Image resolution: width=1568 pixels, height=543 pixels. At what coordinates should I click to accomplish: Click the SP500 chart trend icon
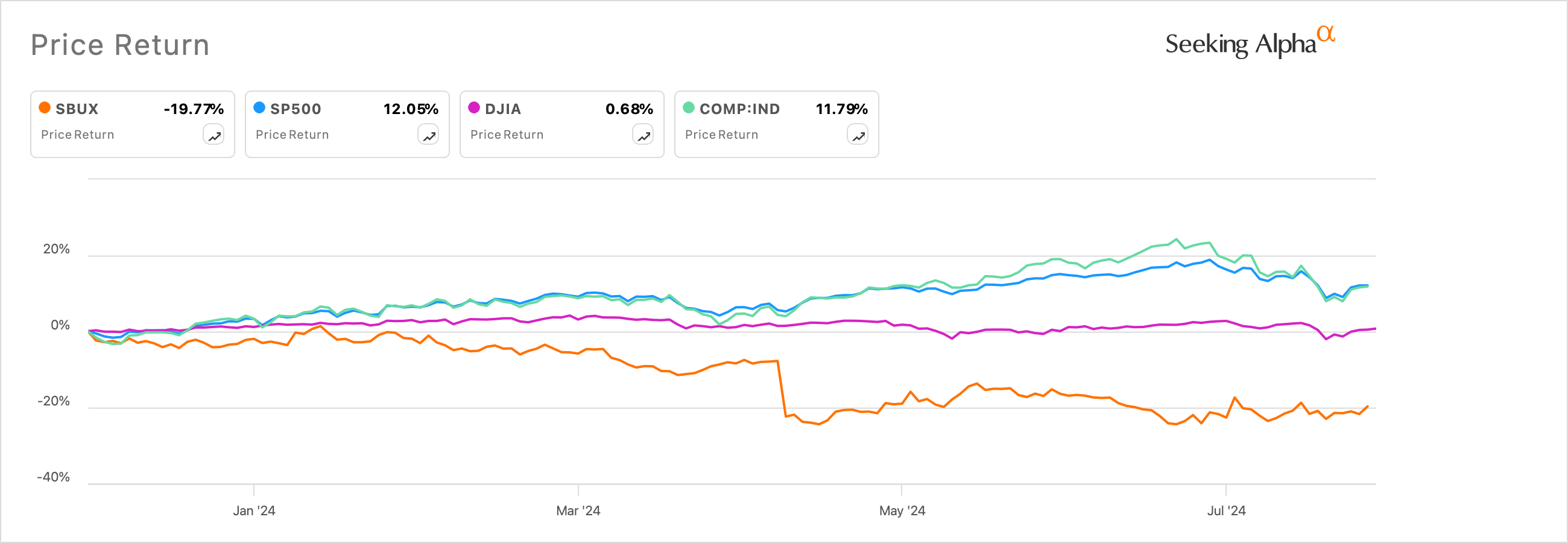pos(429,135)
